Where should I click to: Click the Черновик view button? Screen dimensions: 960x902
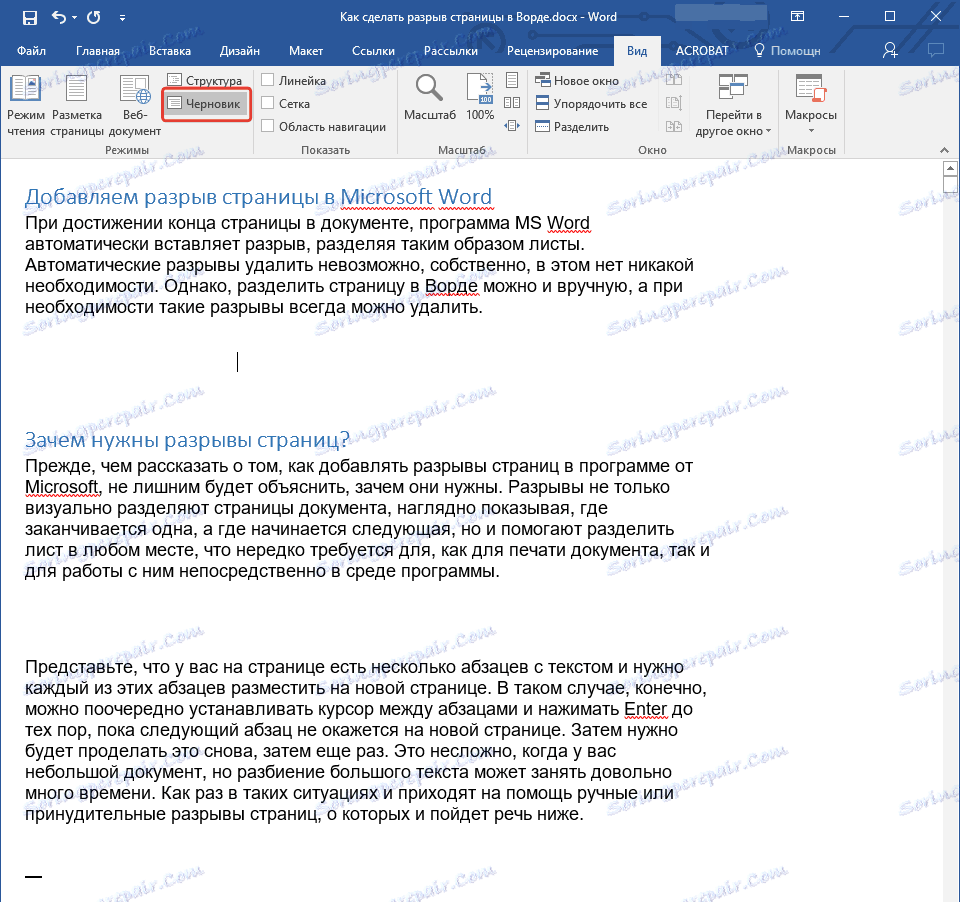[205, 103]
